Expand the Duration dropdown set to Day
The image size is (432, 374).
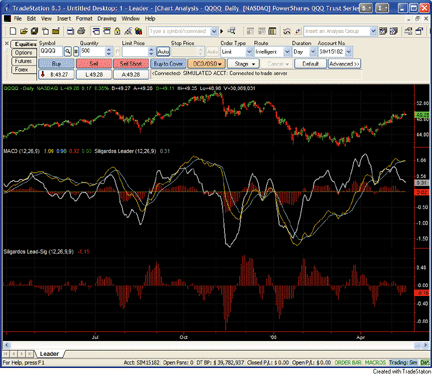304,52
